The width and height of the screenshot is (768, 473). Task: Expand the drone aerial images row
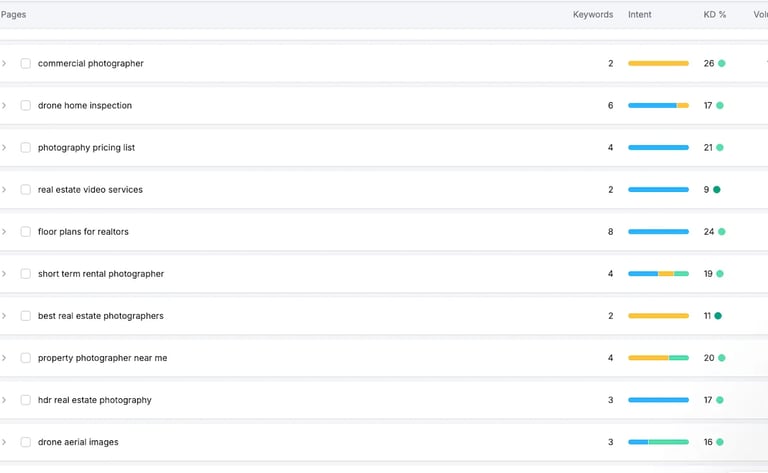4,442
